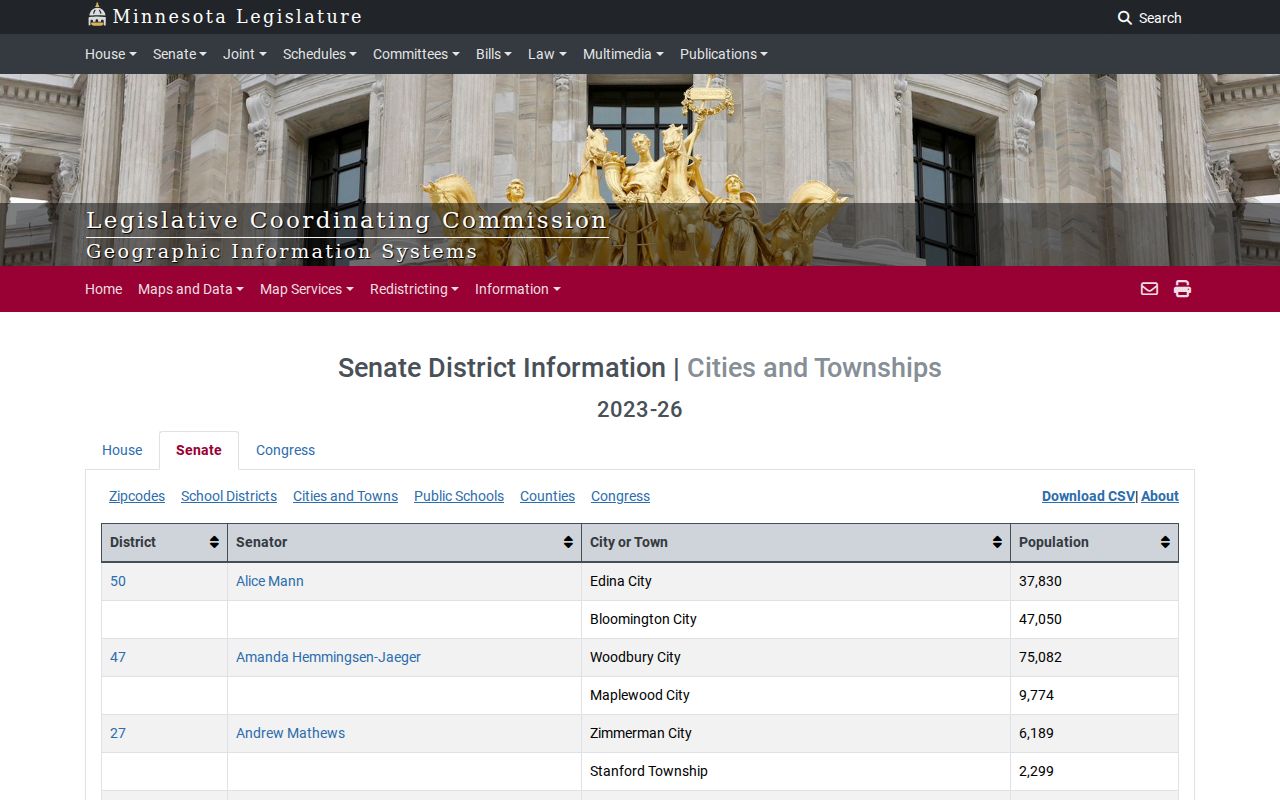Screen dimensions: 1280x800
Task: Select the Senate tab
Action: (x=199, y=450)
